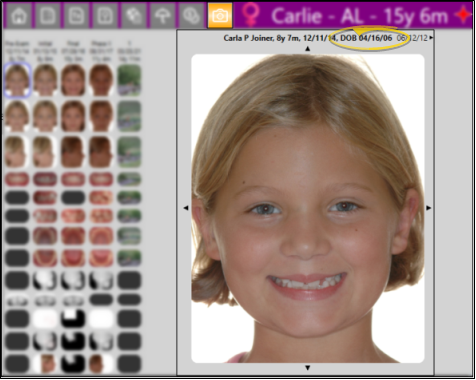Select Initial column ceph x-ray thumbnail
Image resolution: width=476 pixels, height=380 pixels.
coord(45,280)
